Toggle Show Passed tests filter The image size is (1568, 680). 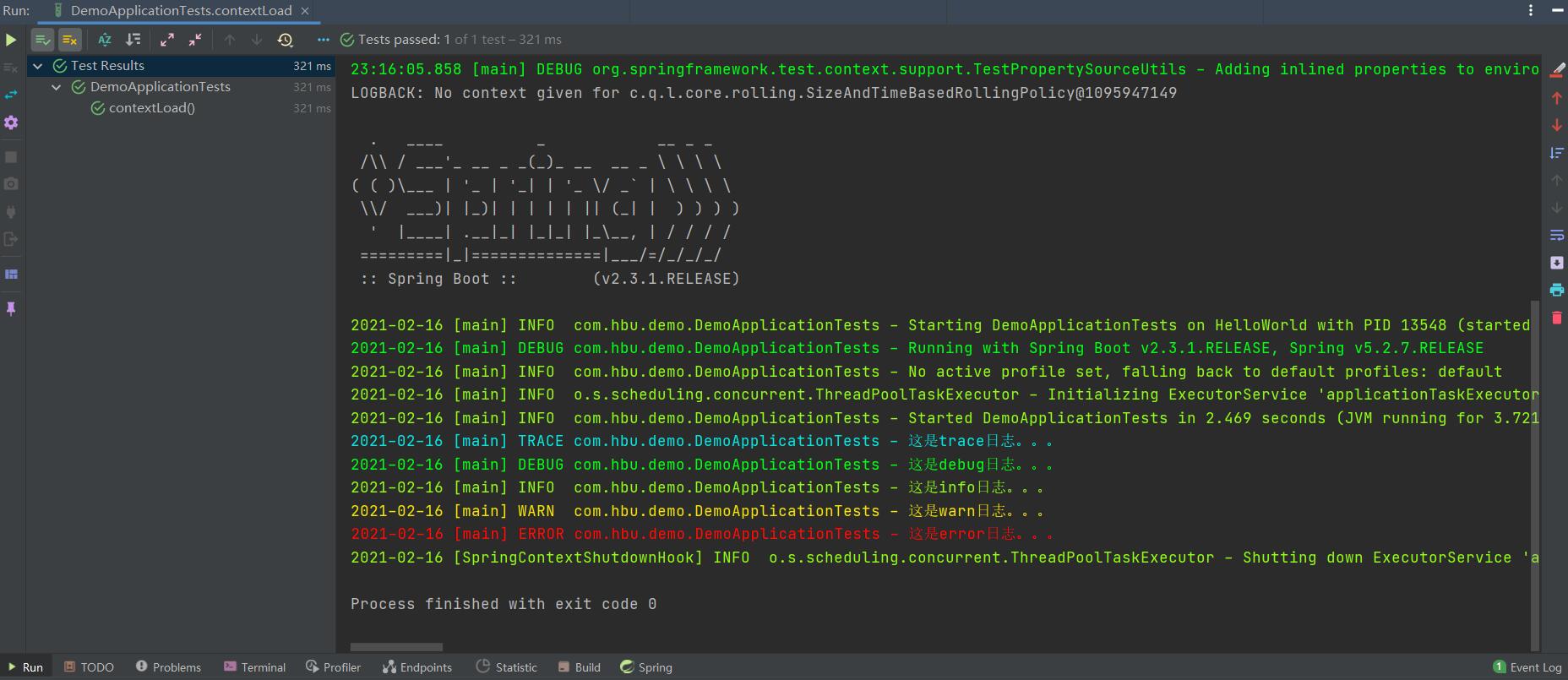tap(42, 40)
